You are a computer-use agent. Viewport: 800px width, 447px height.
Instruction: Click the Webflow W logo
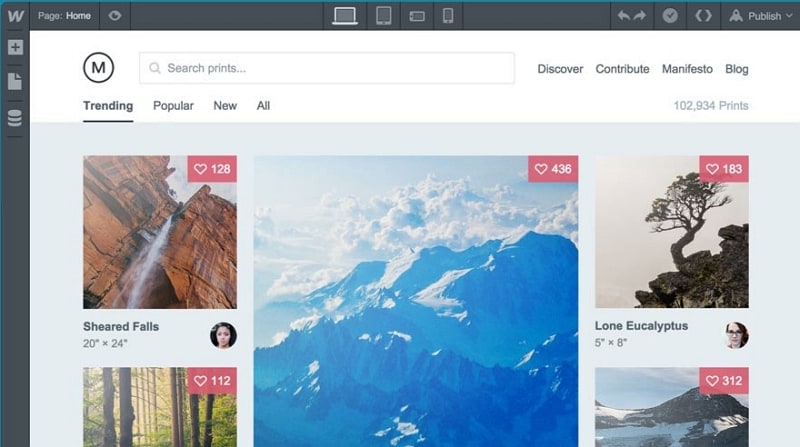pyautogui.click(x=15, y=16)
